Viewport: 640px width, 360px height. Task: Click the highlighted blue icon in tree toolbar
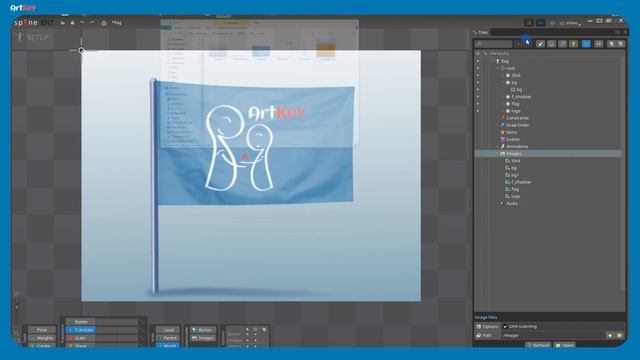coord(586,44)
